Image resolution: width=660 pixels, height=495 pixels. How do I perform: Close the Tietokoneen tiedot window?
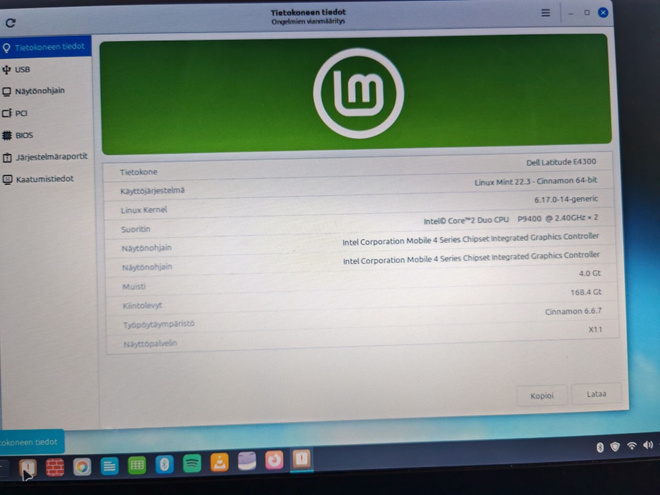[x=603, y=13]
